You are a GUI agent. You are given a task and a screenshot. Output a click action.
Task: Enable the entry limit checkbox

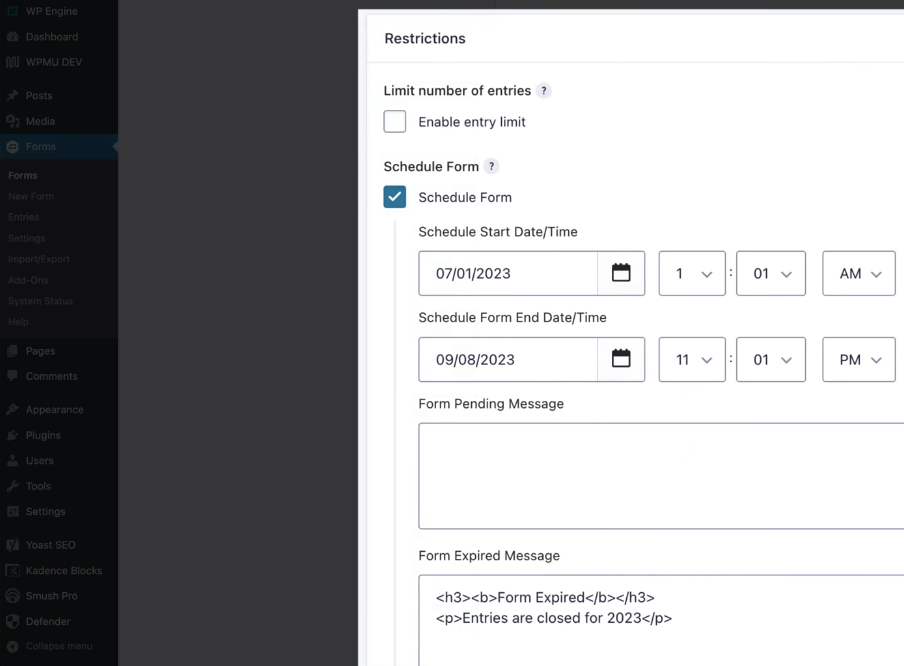pyautogui.click(x=395, y=122)
